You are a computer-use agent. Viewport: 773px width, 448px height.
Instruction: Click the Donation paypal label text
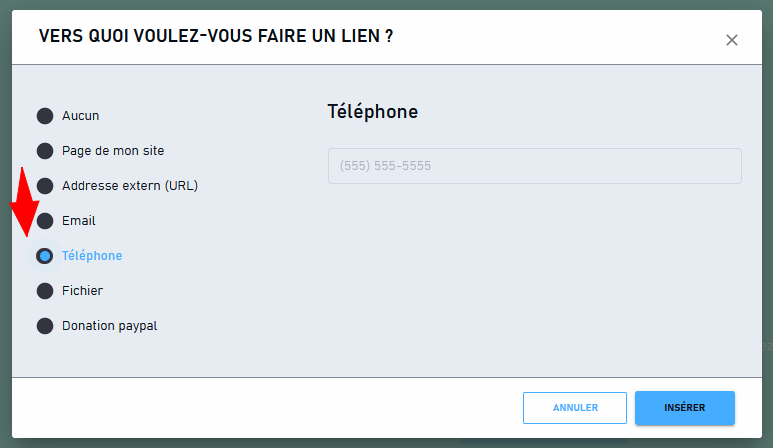pyautogui.click(x=109, y=326)
